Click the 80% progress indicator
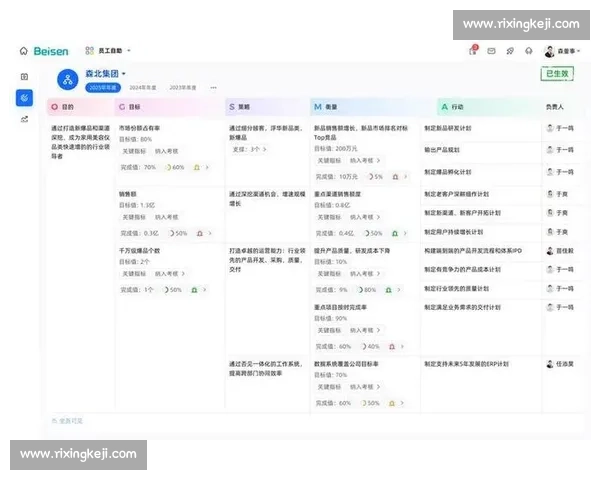 coord(367,290)
